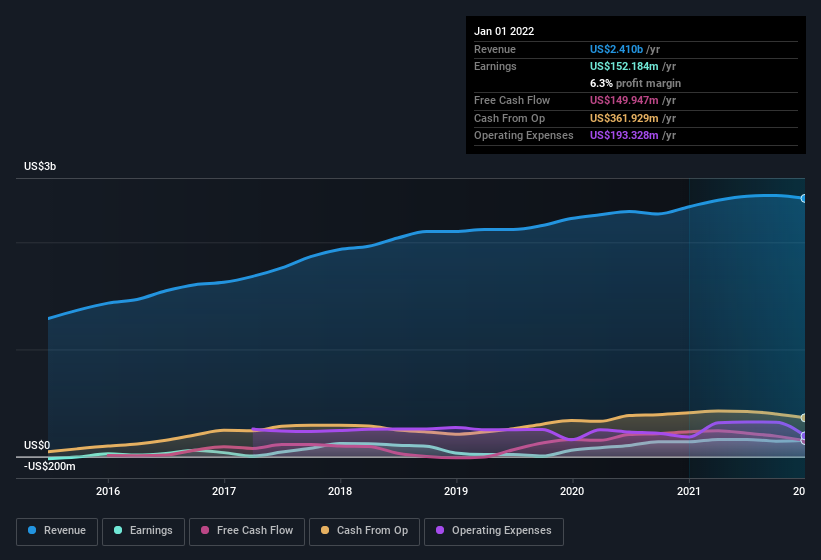Click the blue Revenue legend dot

coord(32,530)
